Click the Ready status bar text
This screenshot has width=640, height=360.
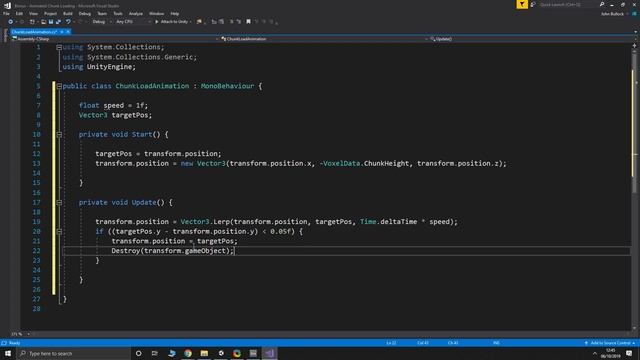[x=14, y=343]
